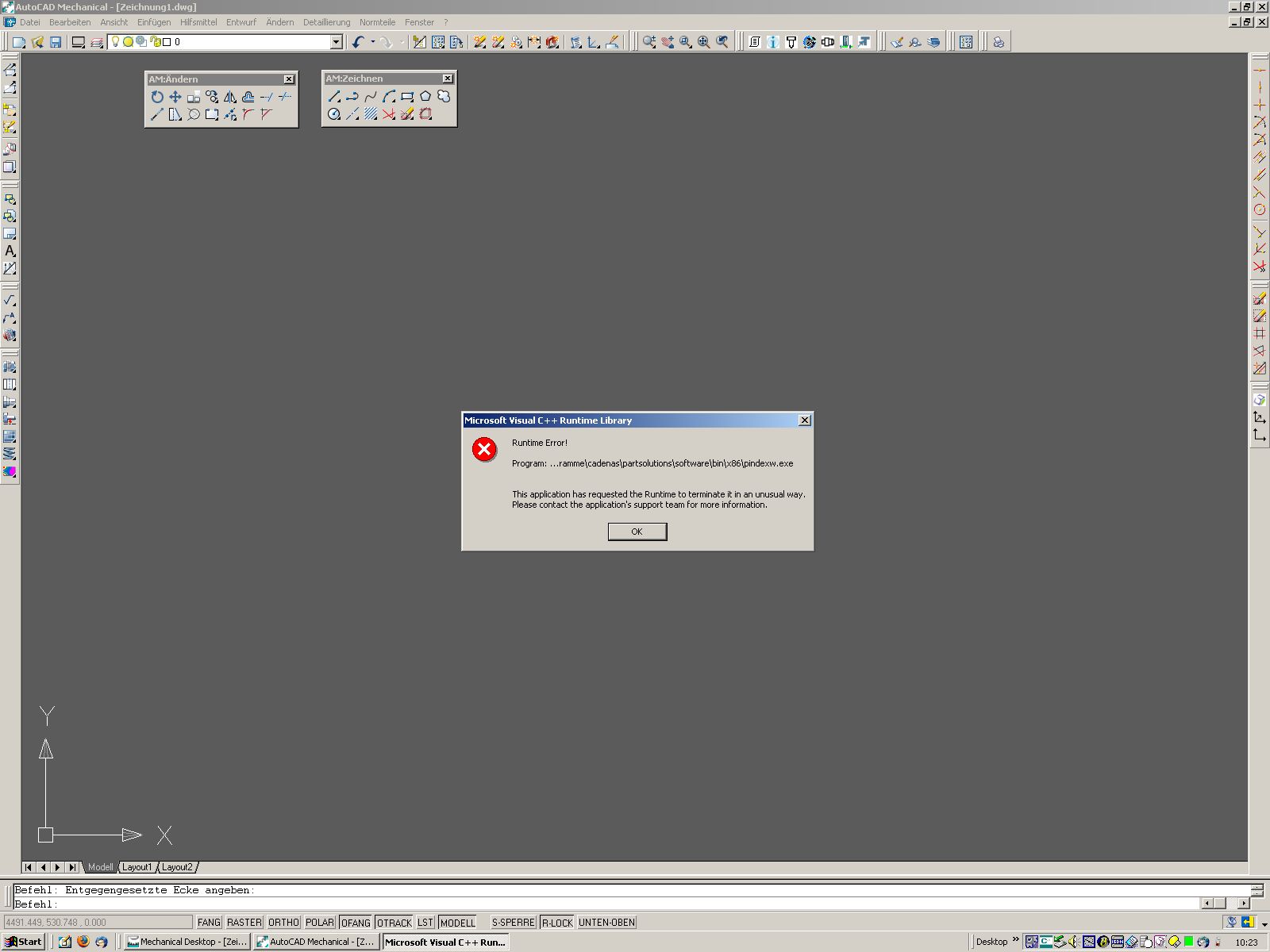This screenshot has width=1270, height=952.
Task: Open the Bearbeiten menu
Action: coord(70,22)
